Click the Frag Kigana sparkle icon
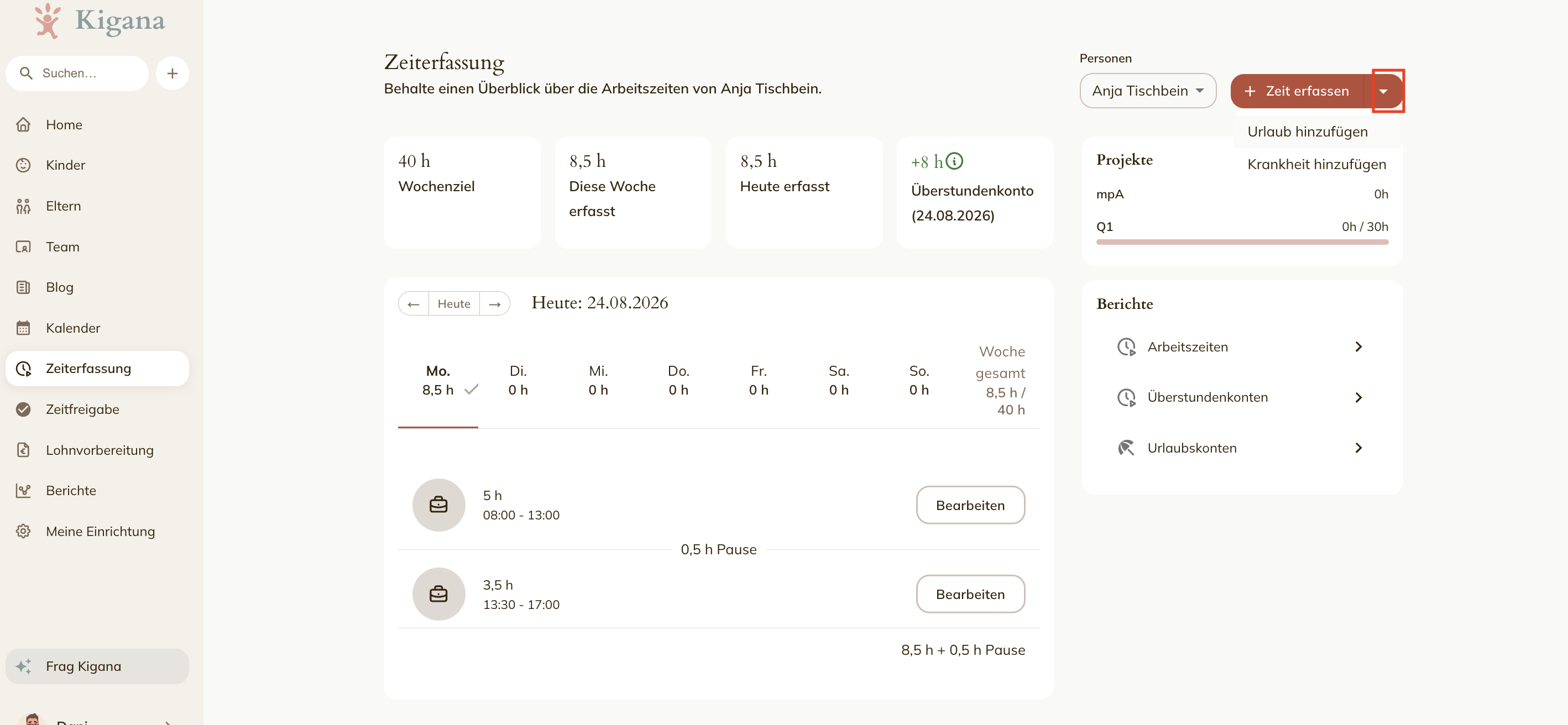This screenshot has width=1568, height=725. point(23,666)
